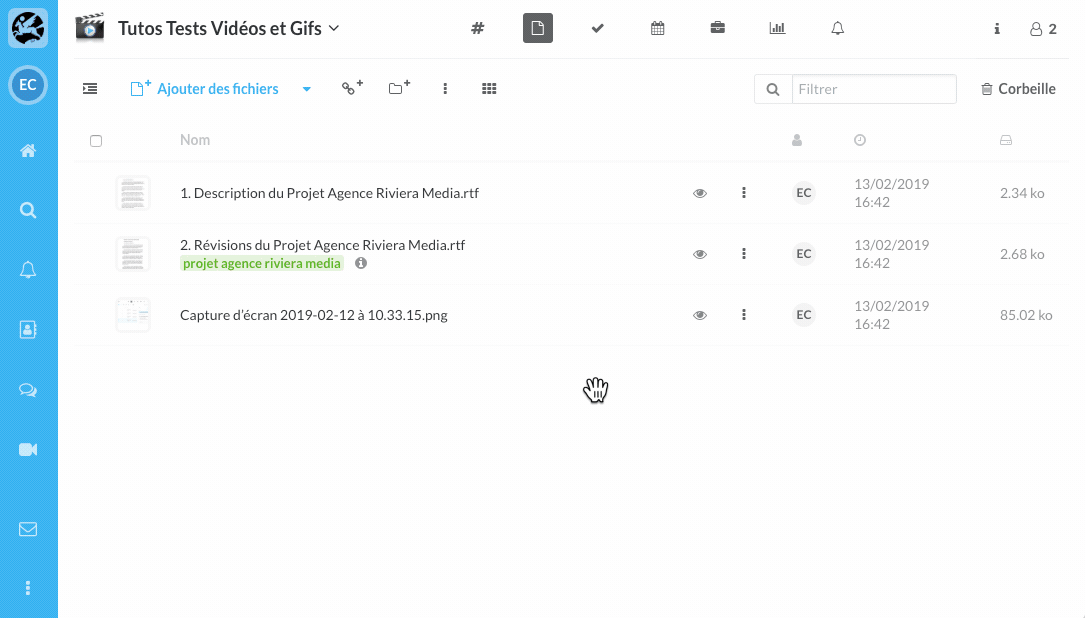The height and width of the screenshot is (618, 1085).
Task: Open more options for Révisions du Projet file
Action: point(744,254)
